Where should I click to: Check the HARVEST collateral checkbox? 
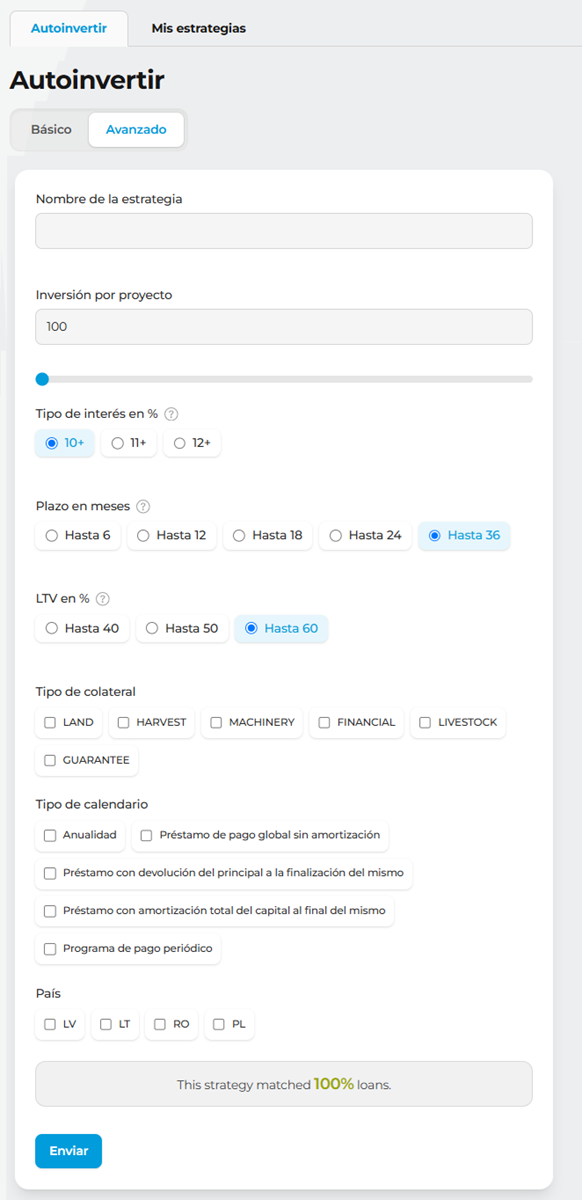[x=124, y=722]
